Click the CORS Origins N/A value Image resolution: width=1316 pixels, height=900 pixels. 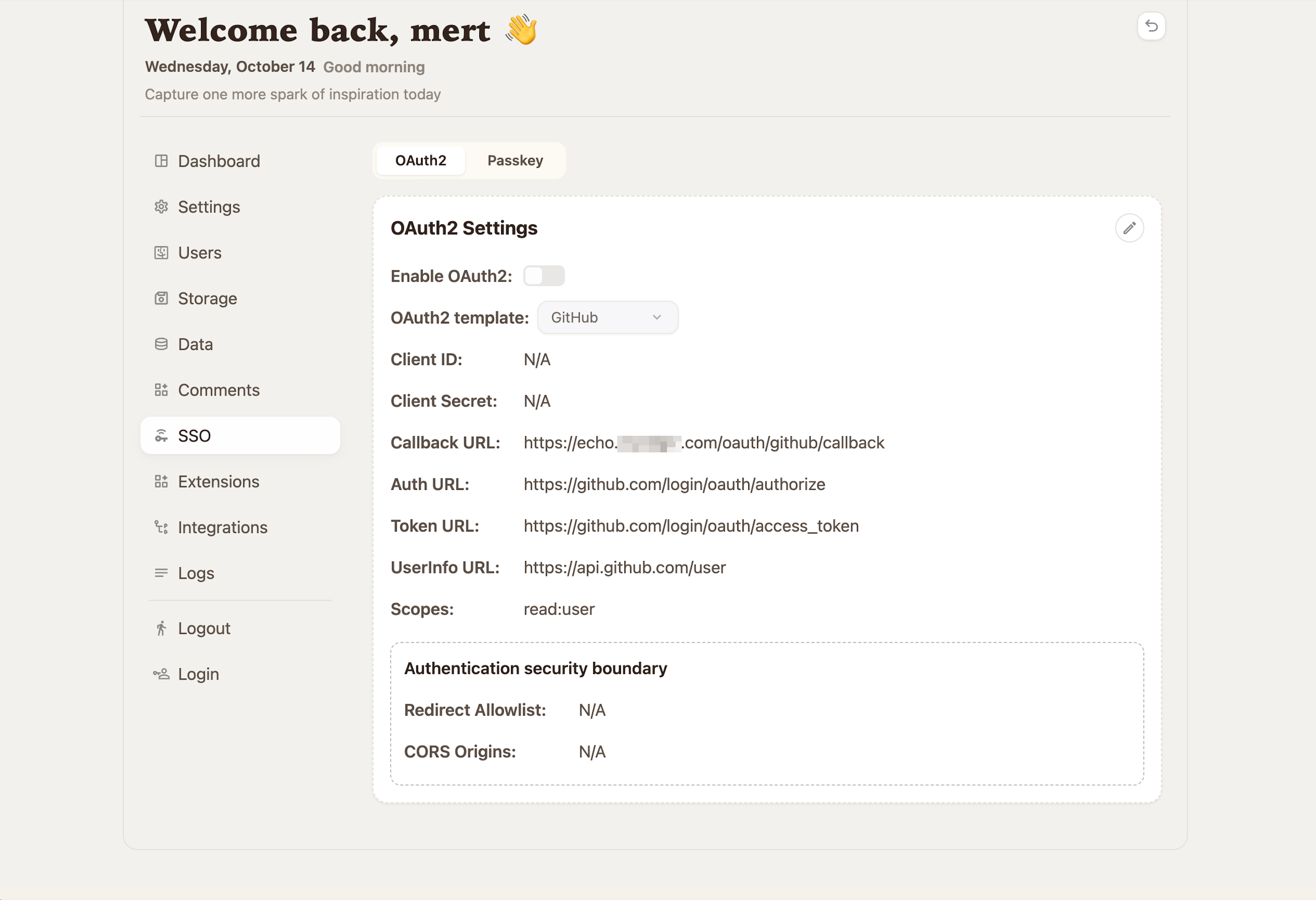[592, 752]
